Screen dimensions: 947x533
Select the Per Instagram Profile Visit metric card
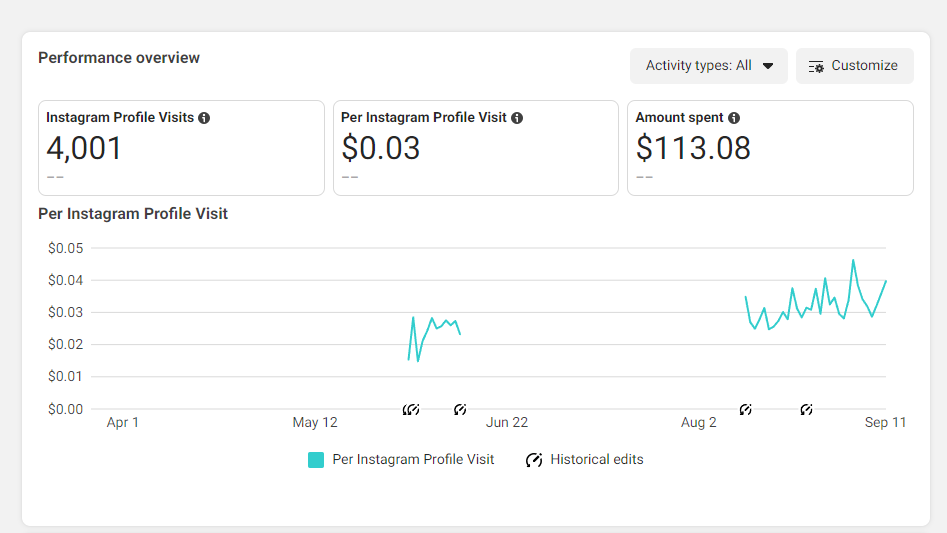[476, 148]
